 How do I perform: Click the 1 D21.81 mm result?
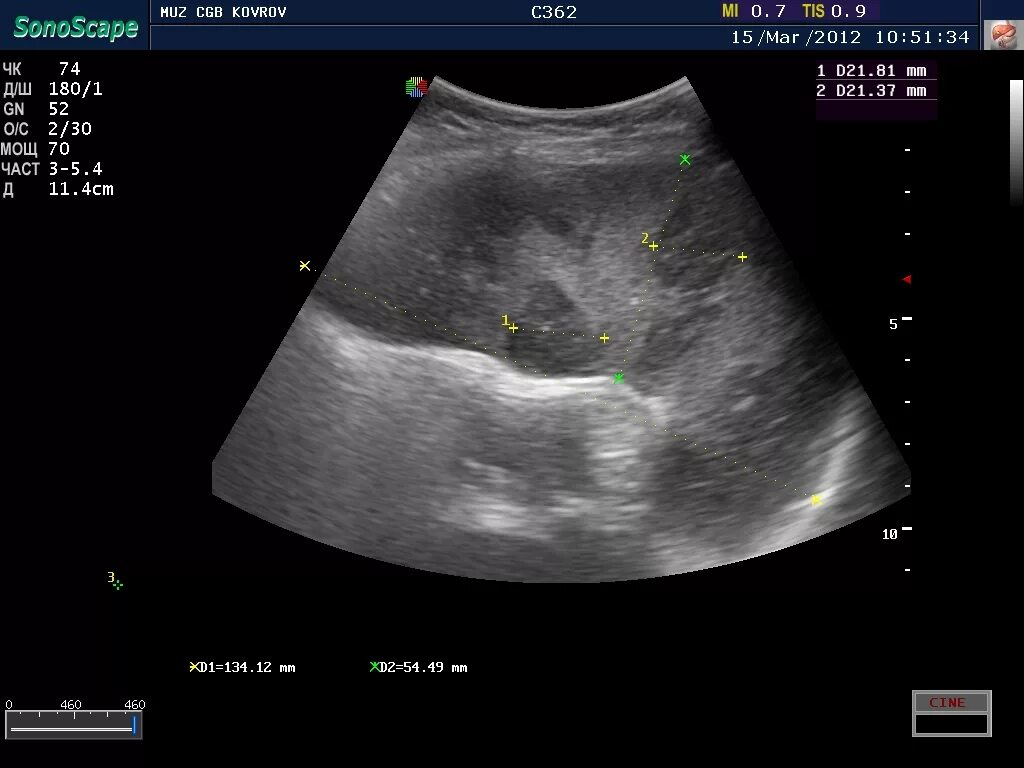[871, 71]
